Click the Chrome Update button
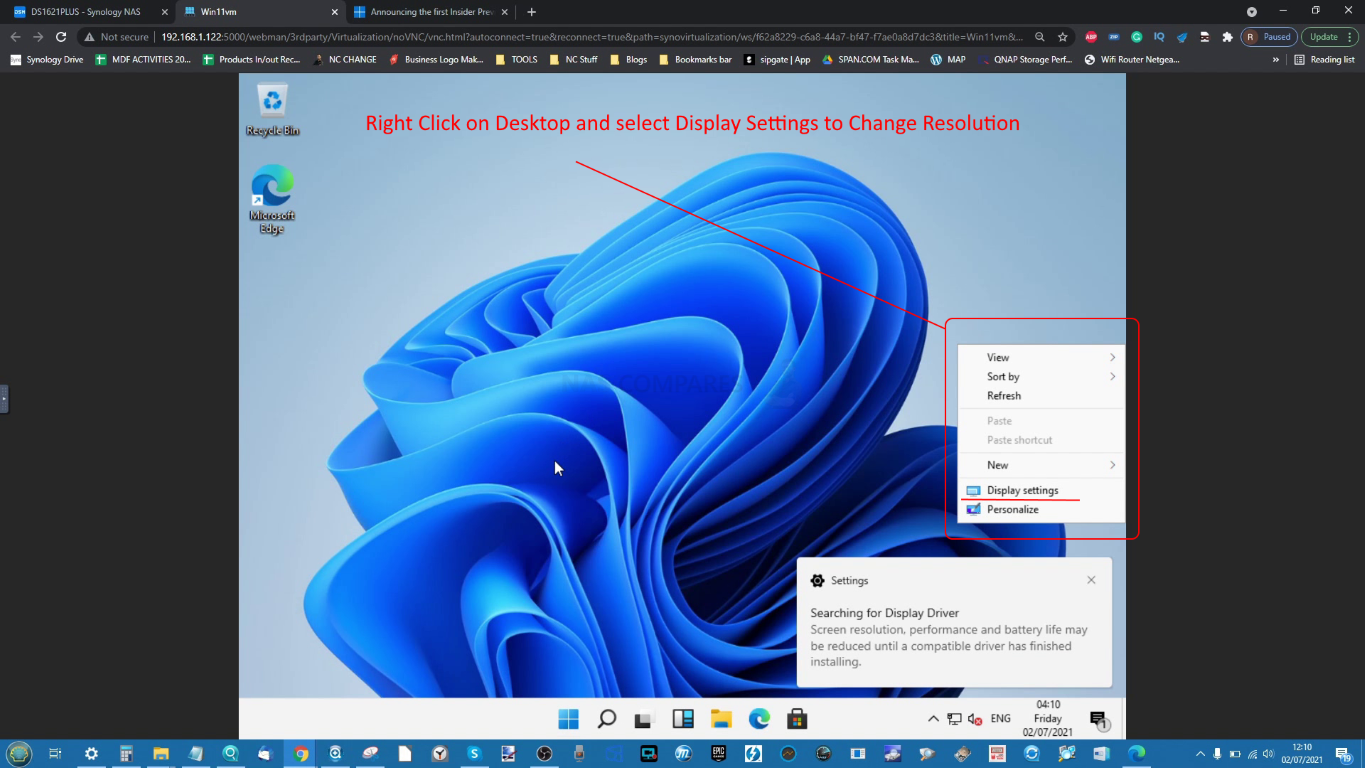The height and width of the screenshot is (768, 1365). click(1329, 36)
